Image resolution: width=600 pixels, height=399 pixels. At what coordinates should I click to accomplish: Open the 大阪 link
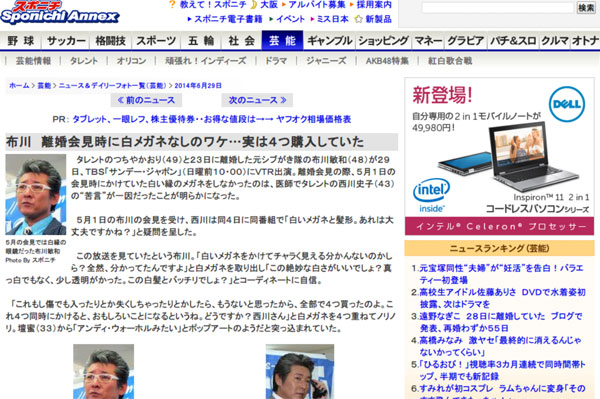tap(269, 5)
